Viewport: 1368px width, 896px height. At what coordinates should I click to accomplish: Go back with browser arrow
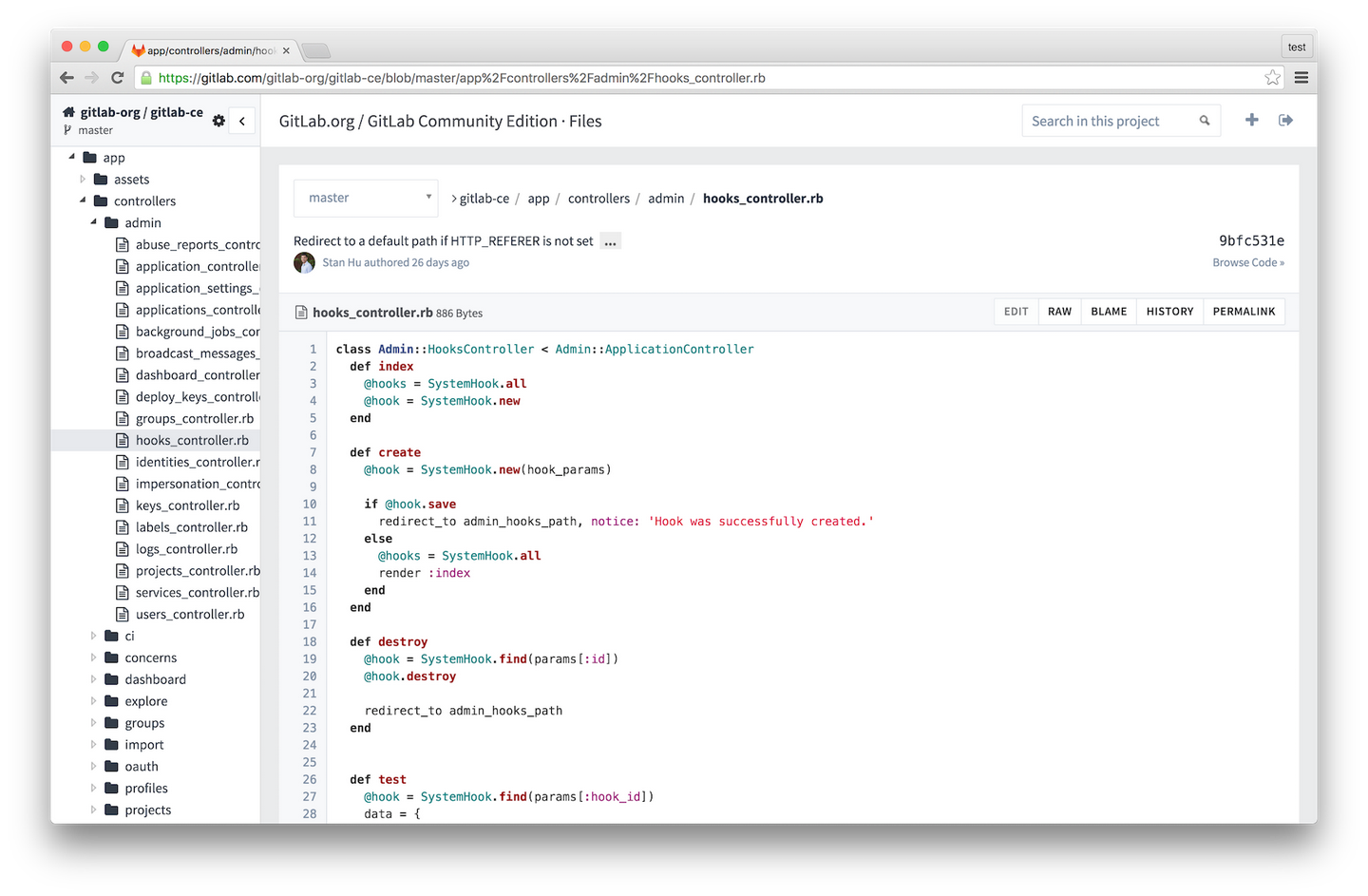point(66,78)
